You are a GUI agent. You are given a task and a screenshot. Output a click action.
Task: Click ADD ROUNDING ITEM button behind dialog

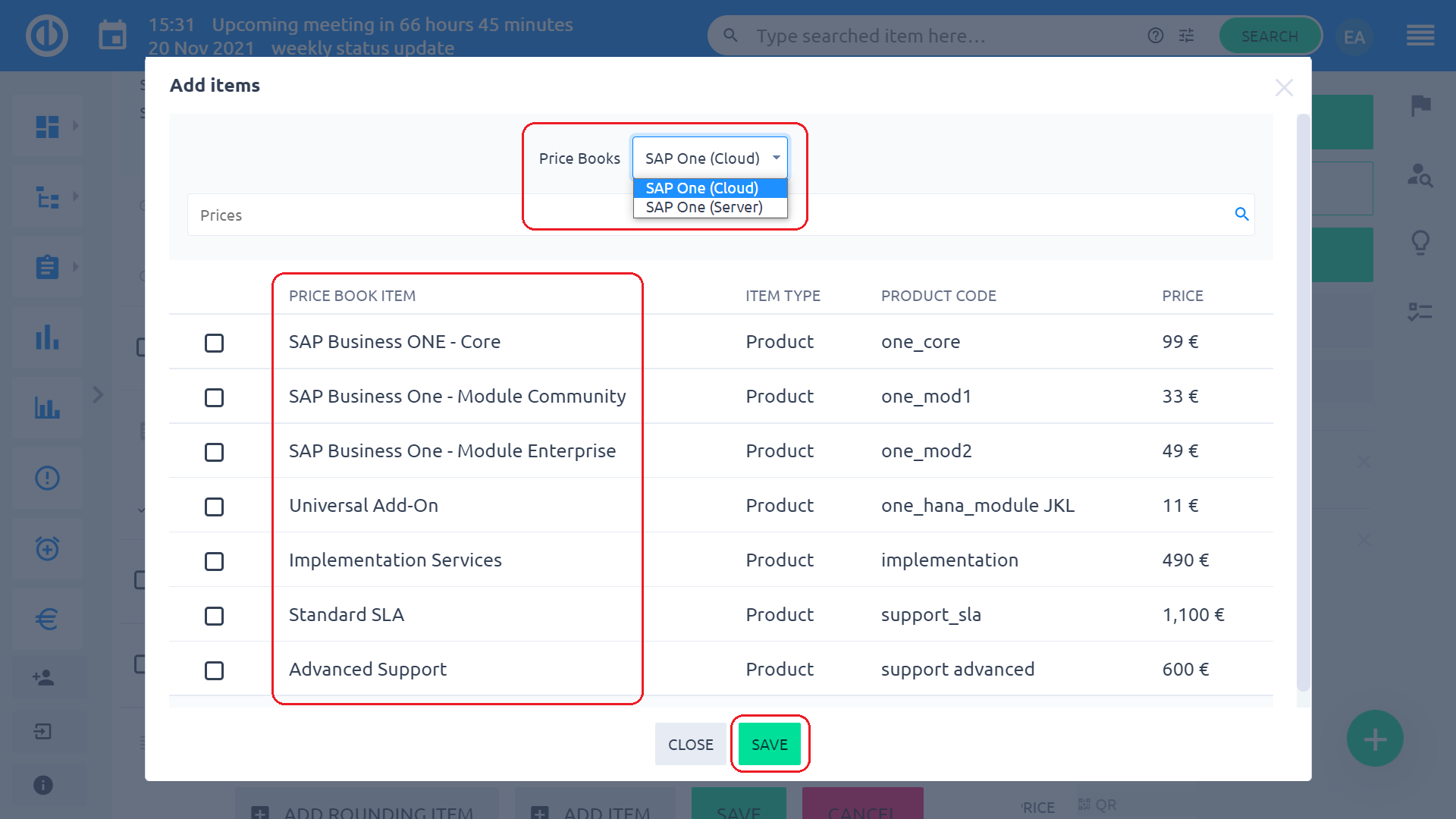(x=367, y=805)
